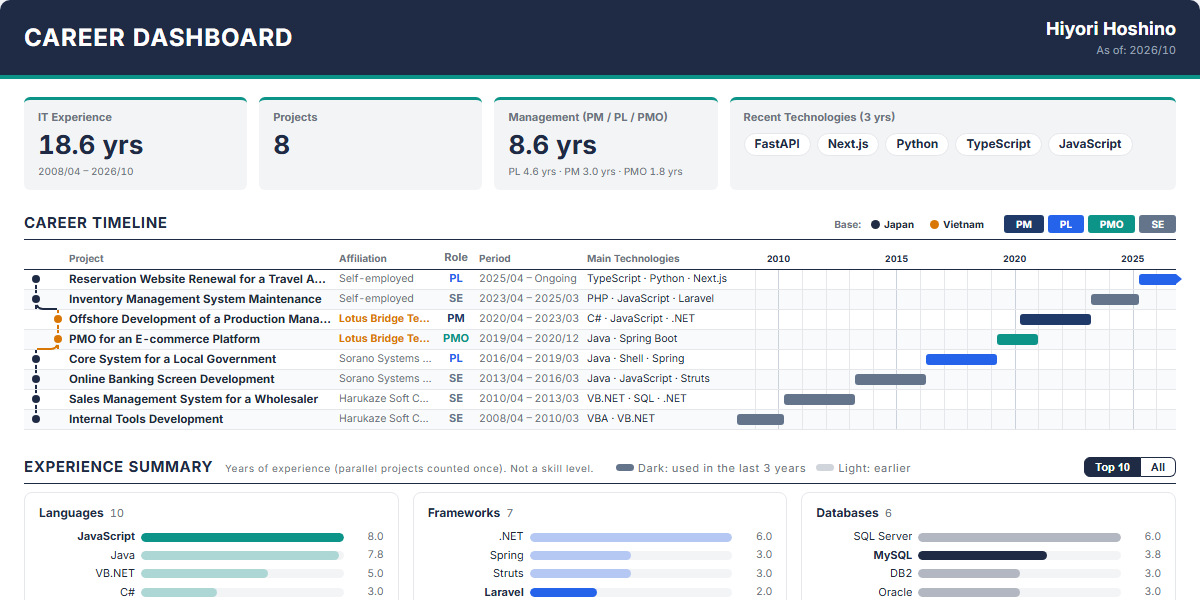Image resolution: width=1200 pixels, height=600 pixels.
Task: Click the IT Experience 18.6 yrs card
Action: click(x=135, y=143)
